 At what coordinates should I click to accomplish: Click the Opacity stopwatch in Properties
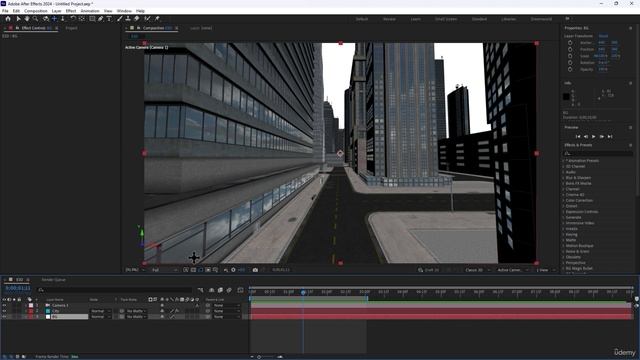click(x=570, y=69)
